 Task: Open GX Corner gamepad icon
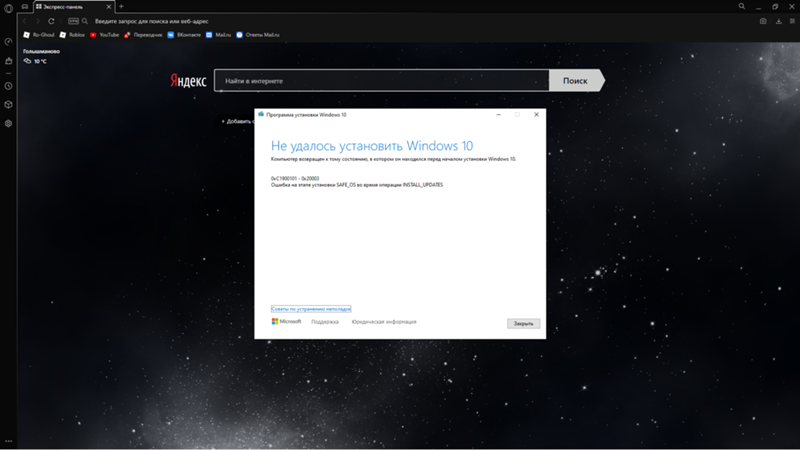coord(24,7)
